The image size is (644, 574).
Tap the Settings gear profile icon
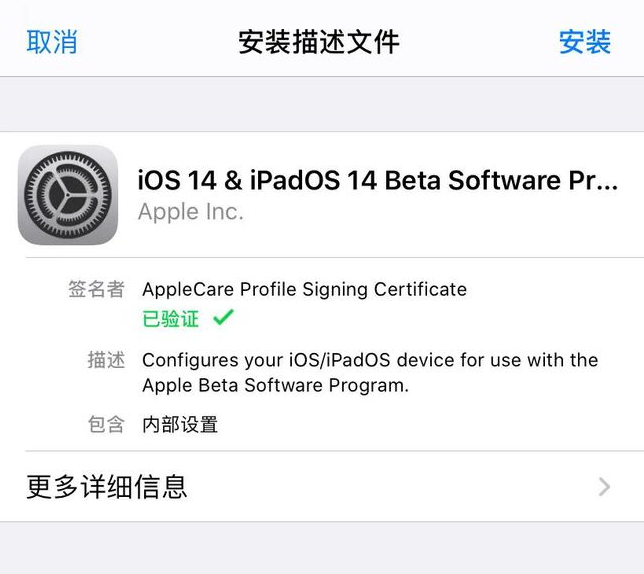[68, 195]
